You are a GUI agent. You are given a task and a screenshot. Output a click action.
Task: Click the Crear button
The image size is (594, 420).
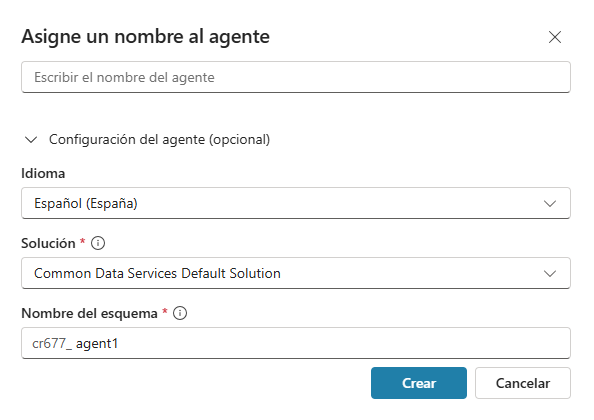click(419, 383)
